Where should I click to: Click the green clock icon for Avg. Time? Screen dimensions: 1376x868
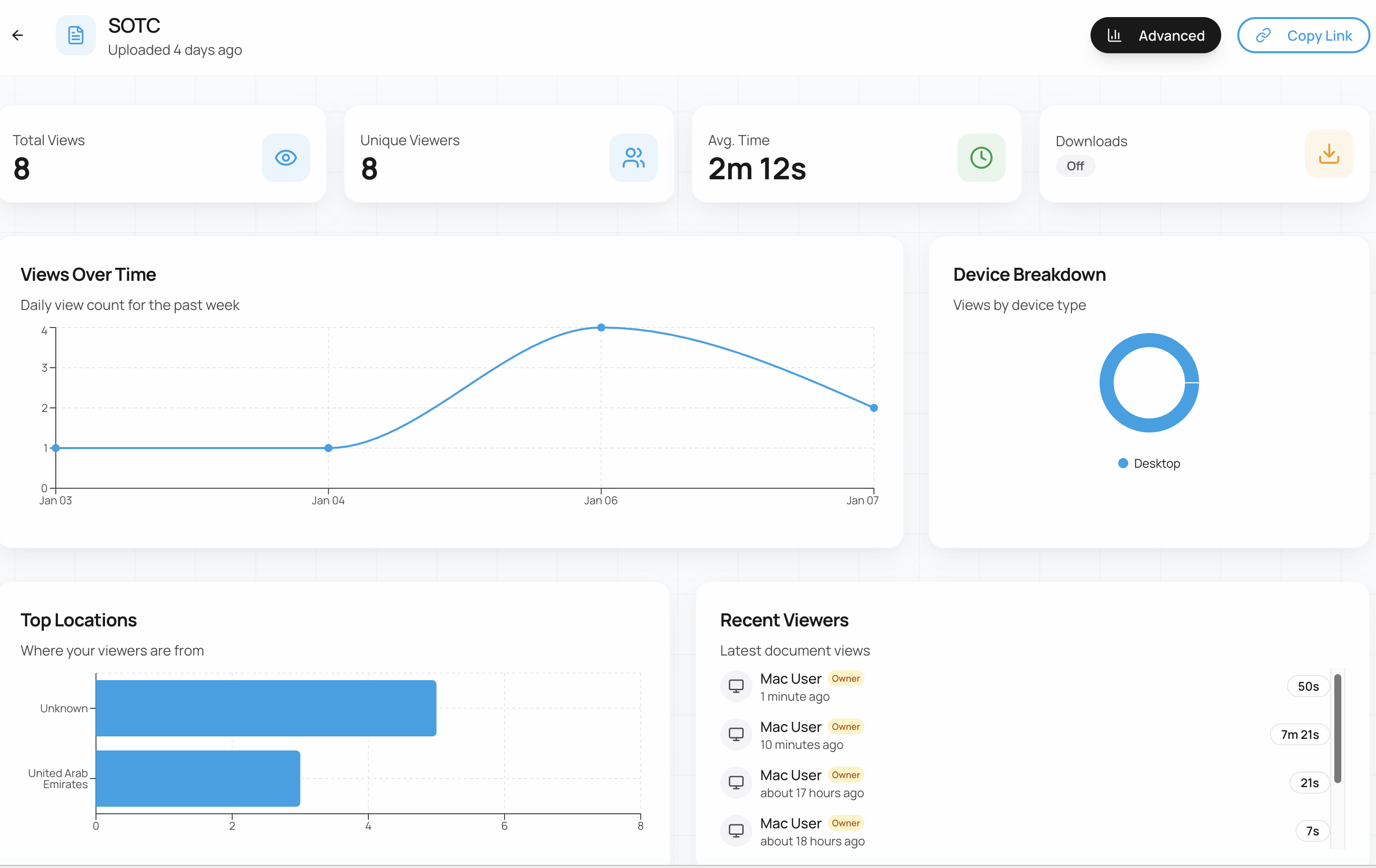click(x=980, y=158)
